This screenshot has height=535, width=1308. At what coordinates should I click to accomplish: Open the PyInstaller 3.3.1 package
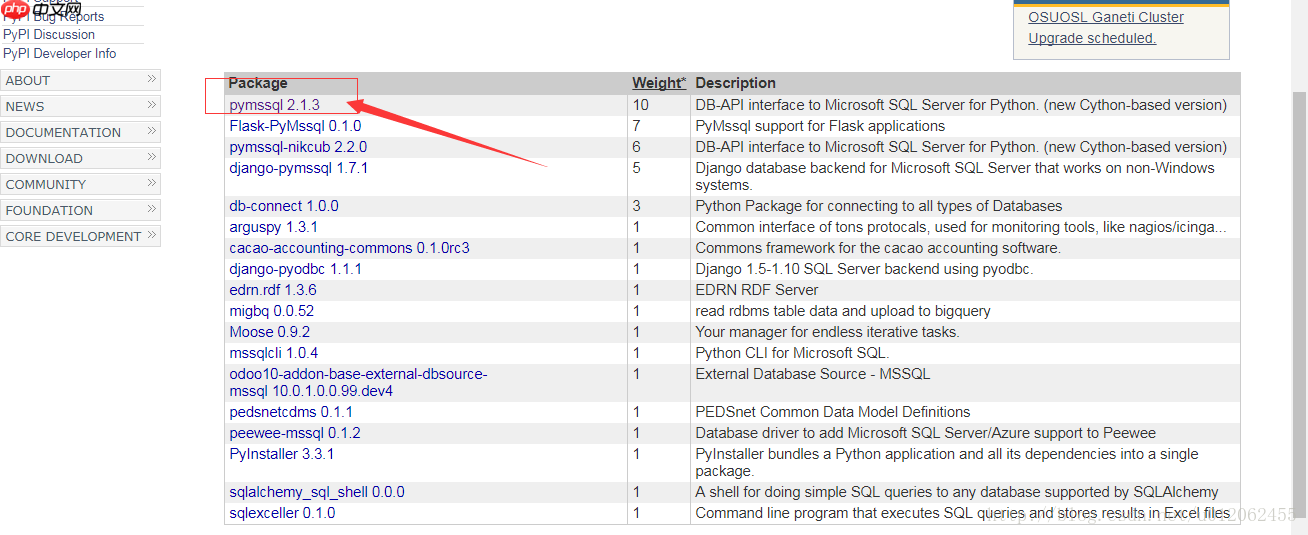[281, 454]
